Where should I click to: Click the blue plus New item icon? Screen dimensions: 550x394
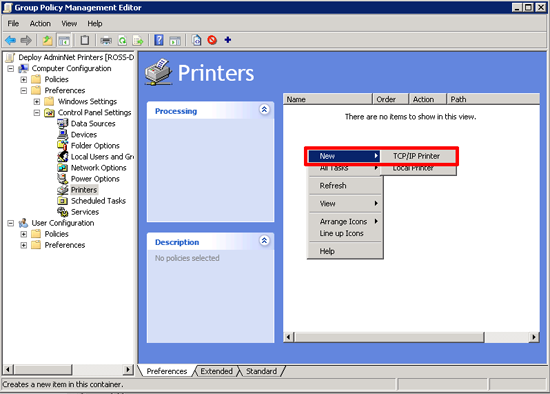point(228,40)
